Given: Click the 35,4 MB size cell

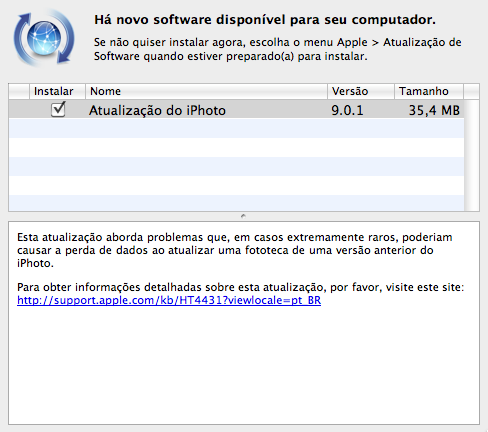Looking at the screenshot, I should (434, 110).
